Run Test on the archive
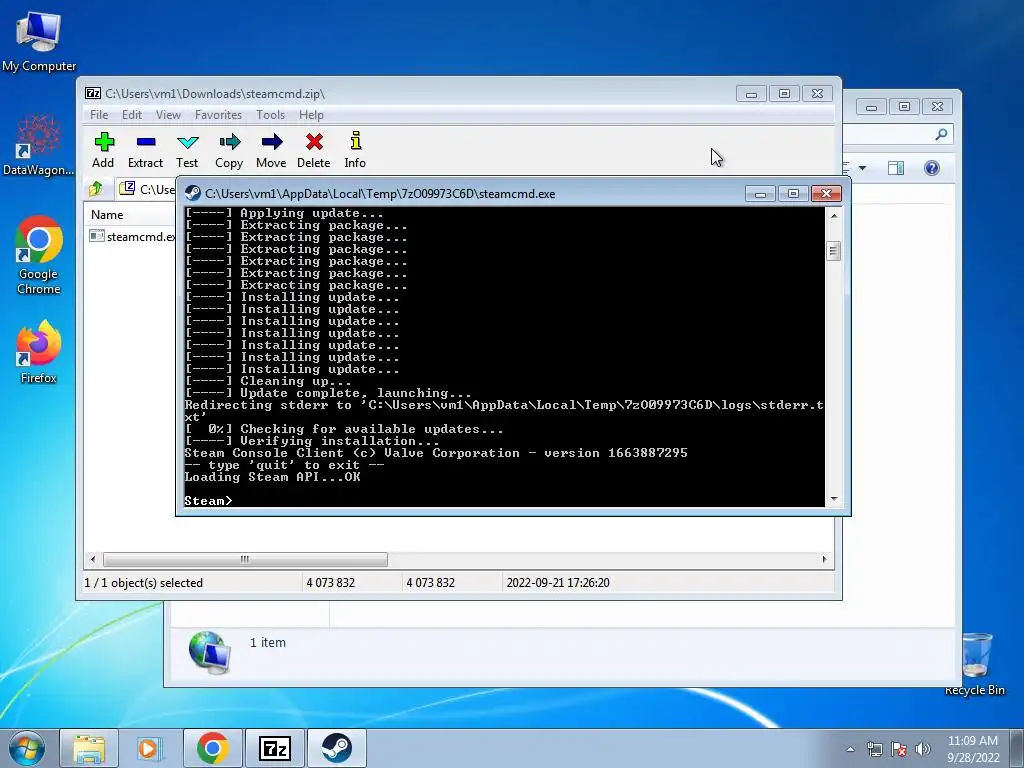The width and height of the screenshot is (1024, 768). point(187,150)
